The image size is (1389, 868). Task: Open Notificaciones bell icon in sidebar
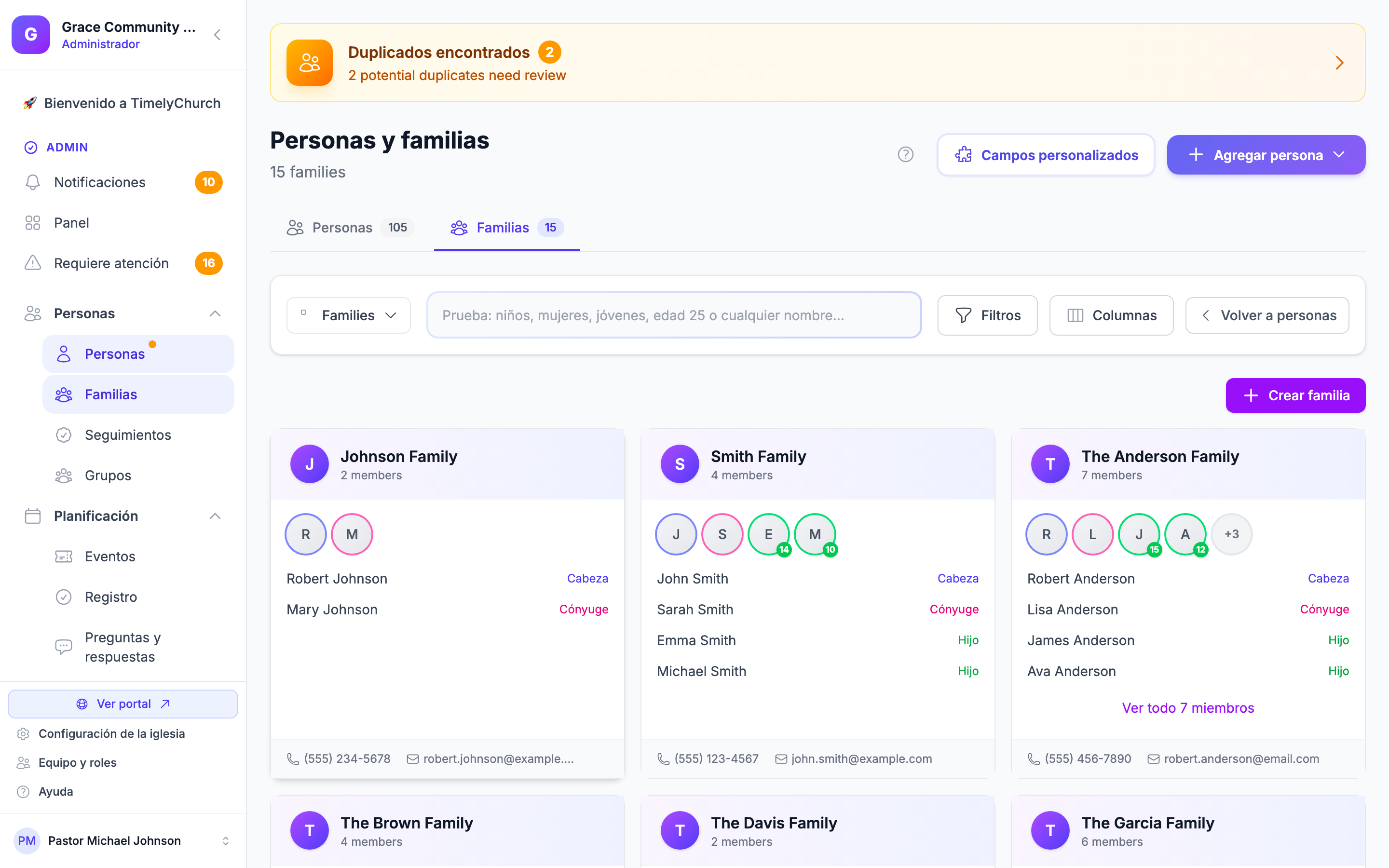pyautogui.click(x=33, y=182)
